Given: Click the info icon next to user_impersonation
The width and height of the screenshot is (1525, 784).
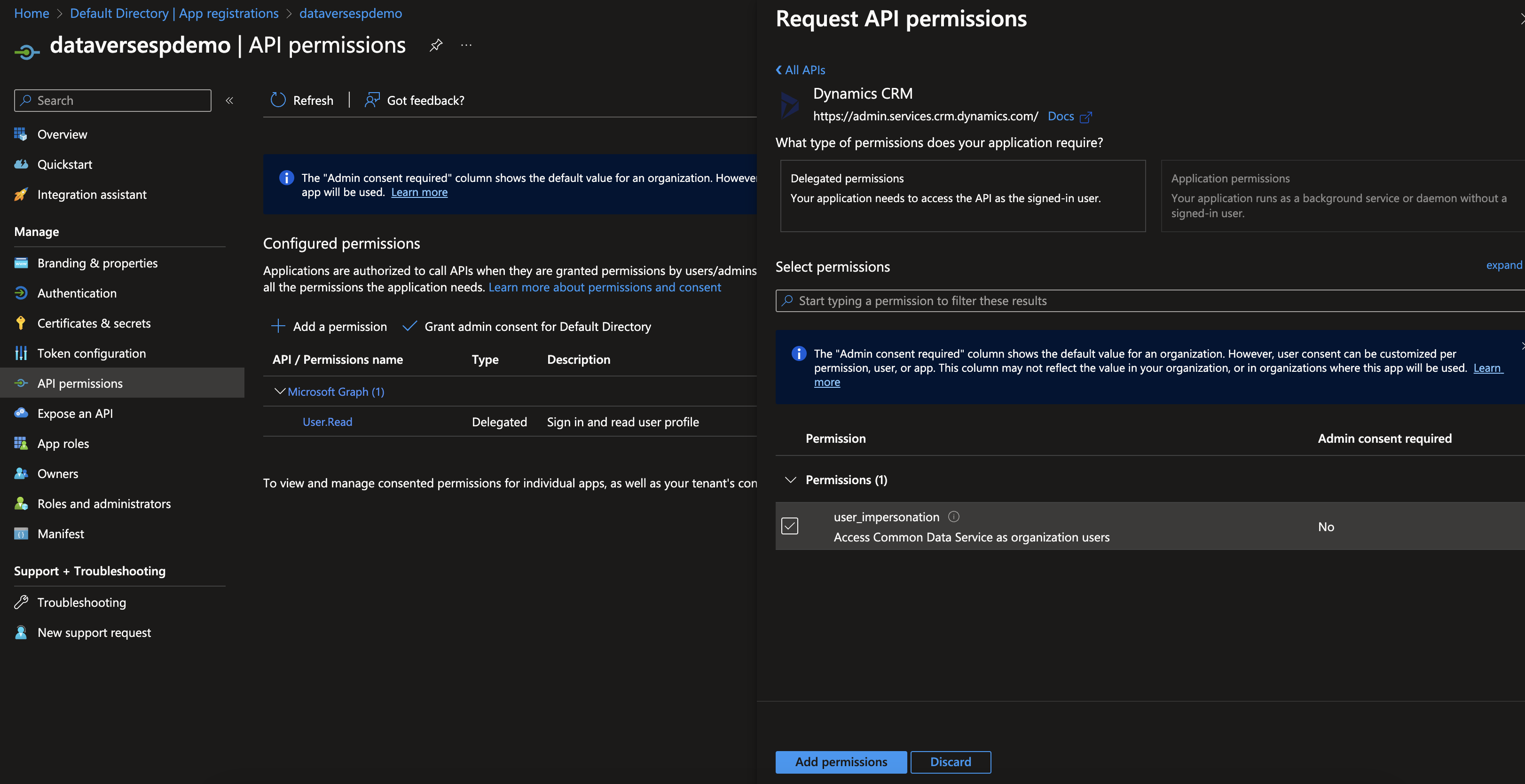Looking at the screenshot, I should 954,517.
